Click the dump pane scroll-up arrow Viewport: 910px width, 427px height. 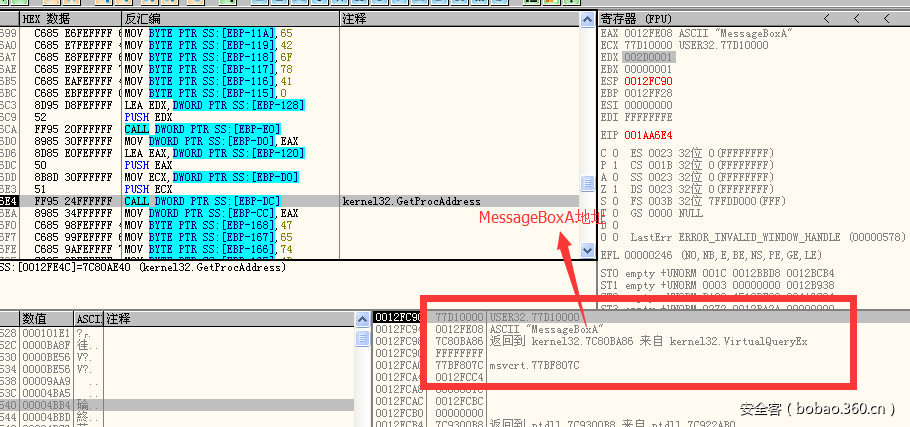pos(363,318)
